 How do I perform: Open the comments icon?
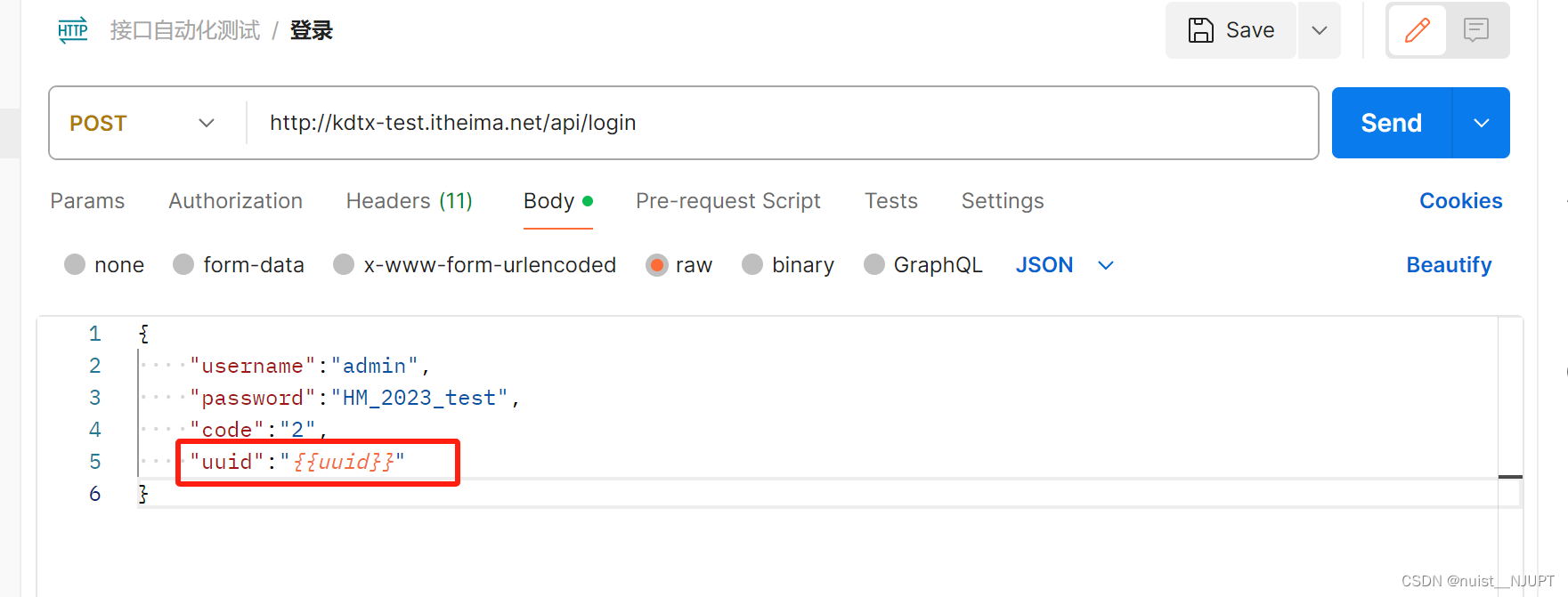coord(1475,30)
